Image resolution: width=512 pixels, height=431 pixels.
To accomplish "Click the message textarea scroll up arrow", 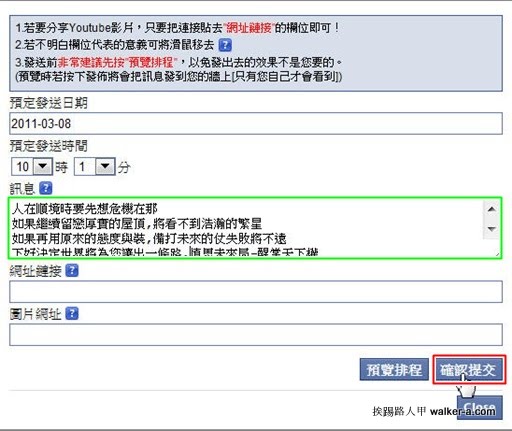I will [491, 209].
